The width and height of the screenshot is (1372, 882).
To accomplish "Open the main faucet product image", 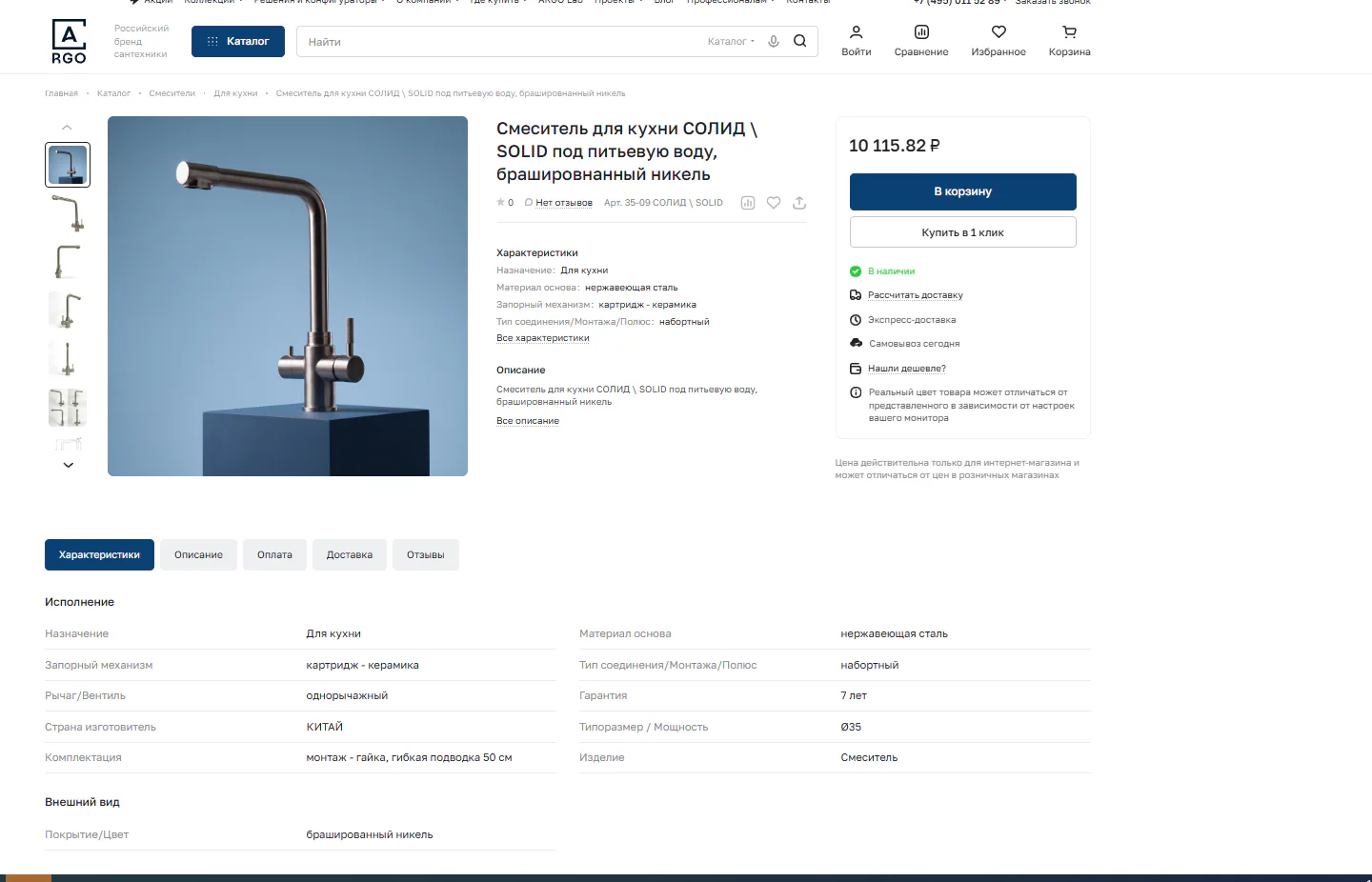I will [288, 296].
